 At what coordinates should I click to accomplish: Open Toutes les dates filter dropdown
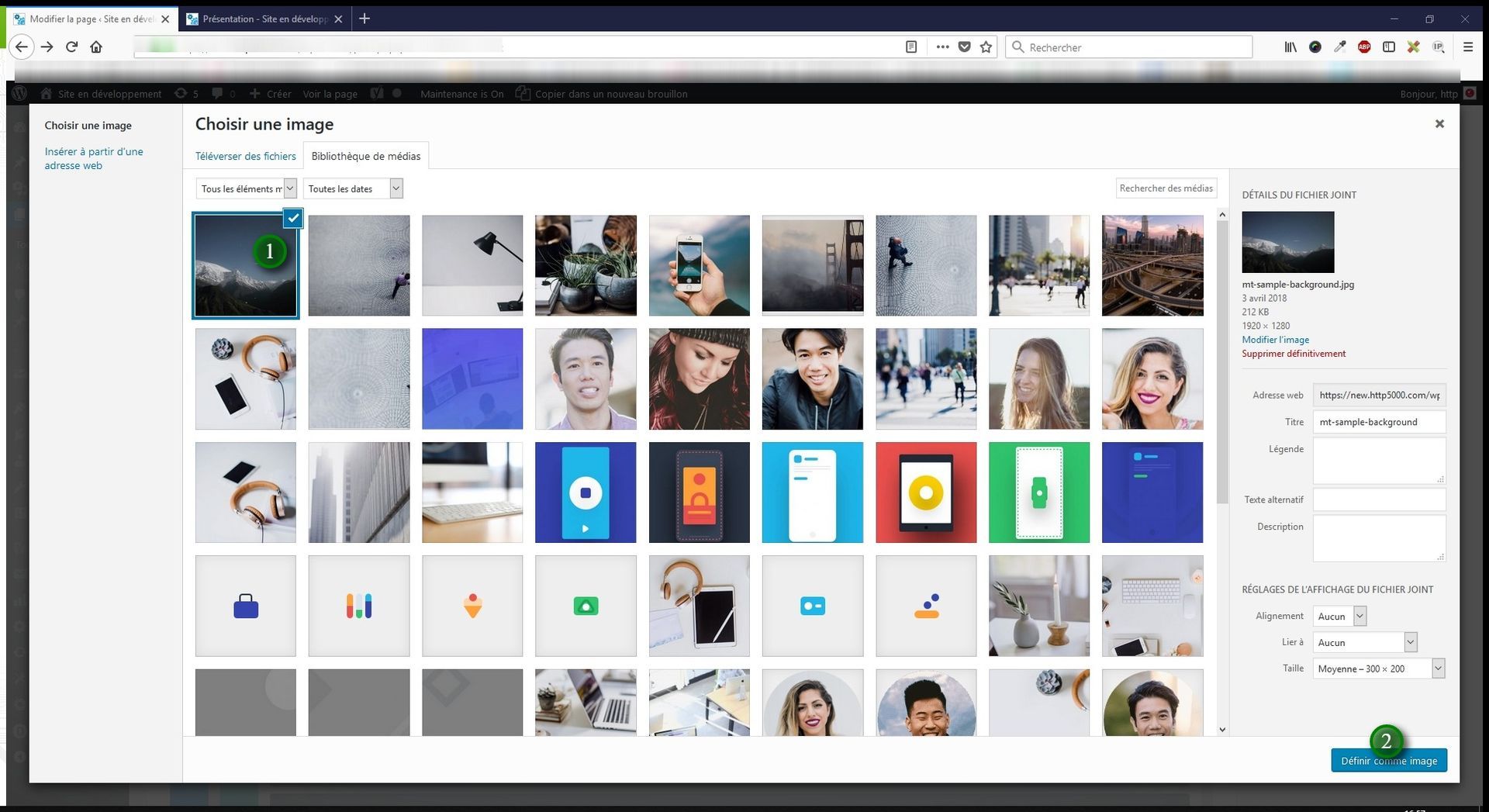pyautogui.click(x=353, y=188)
